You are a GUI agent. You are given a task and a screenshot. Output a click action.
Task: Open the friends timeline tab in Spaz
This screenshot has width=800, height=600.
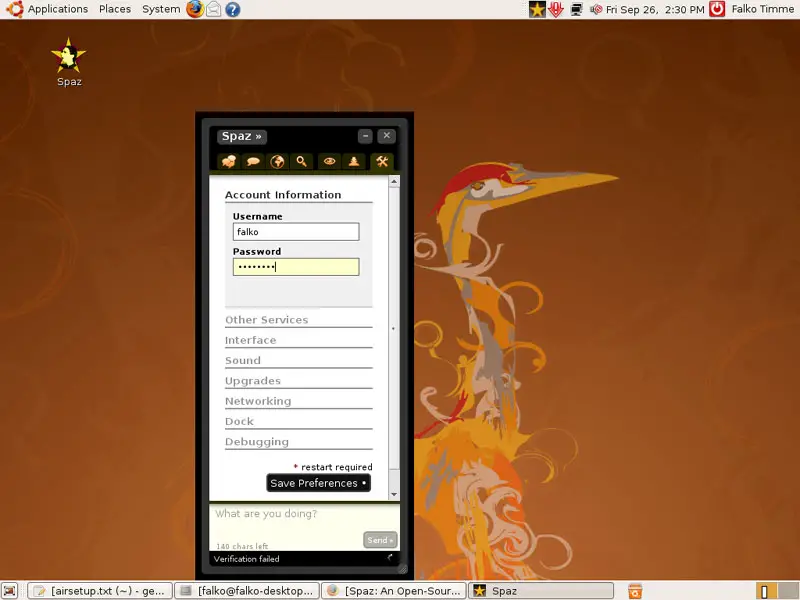[x=229, y=162]
